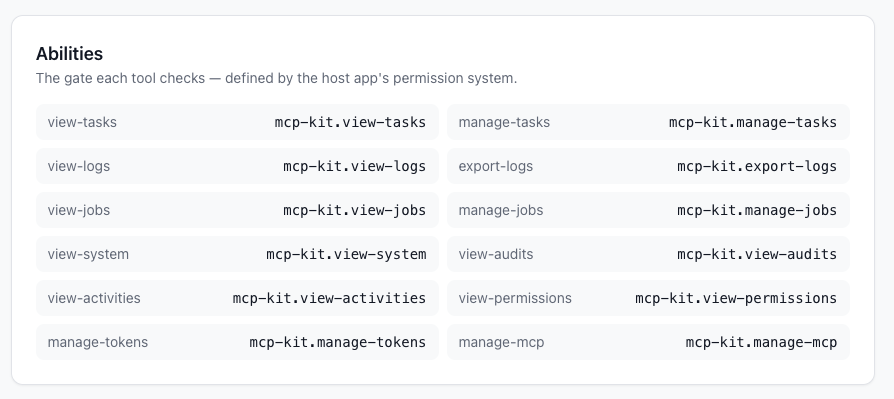Click the export-logs label
The height and width of the screenshot is (399, 894).
tap(495, 166)
